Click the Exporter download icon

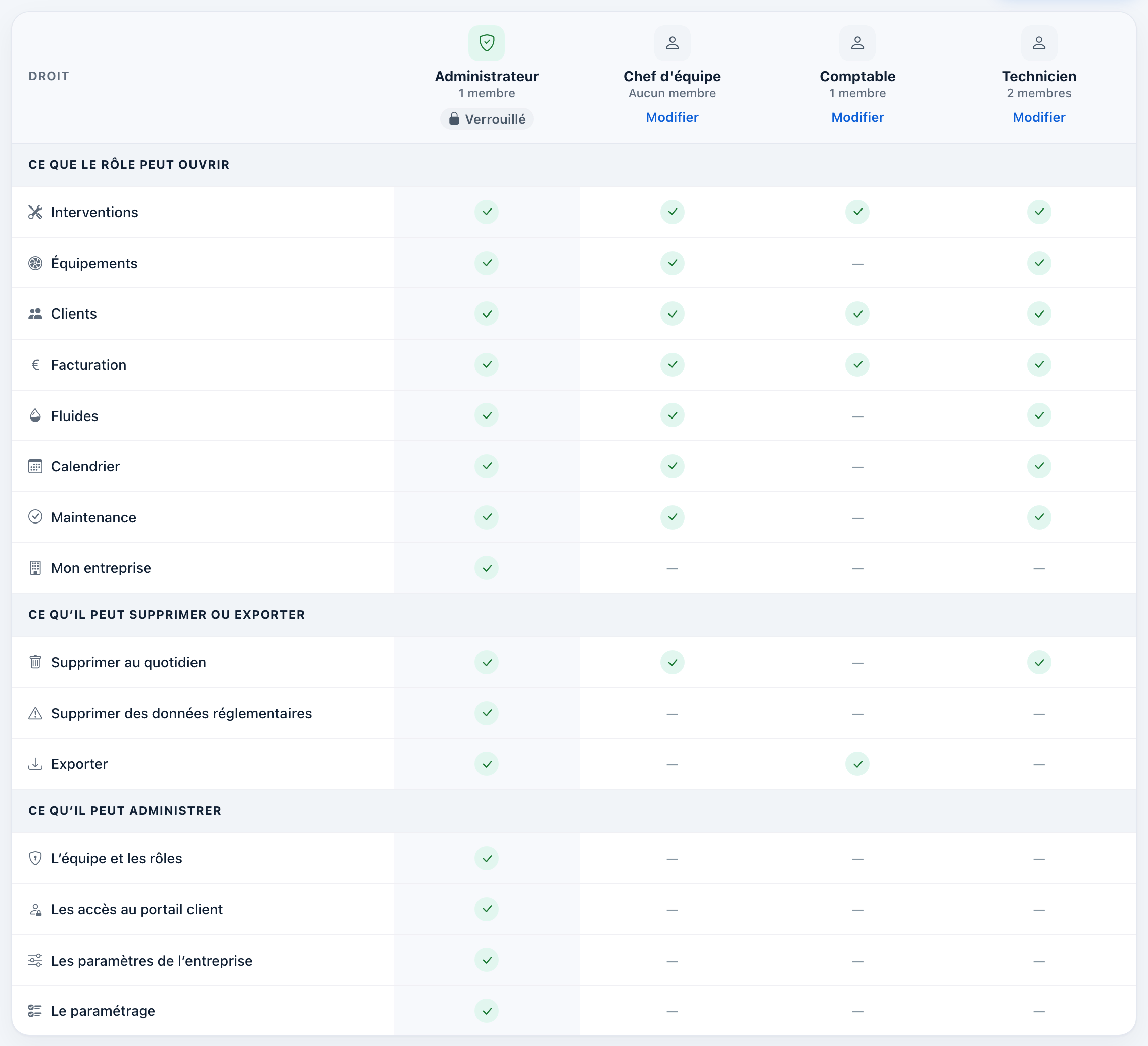[x=35, y=764]
